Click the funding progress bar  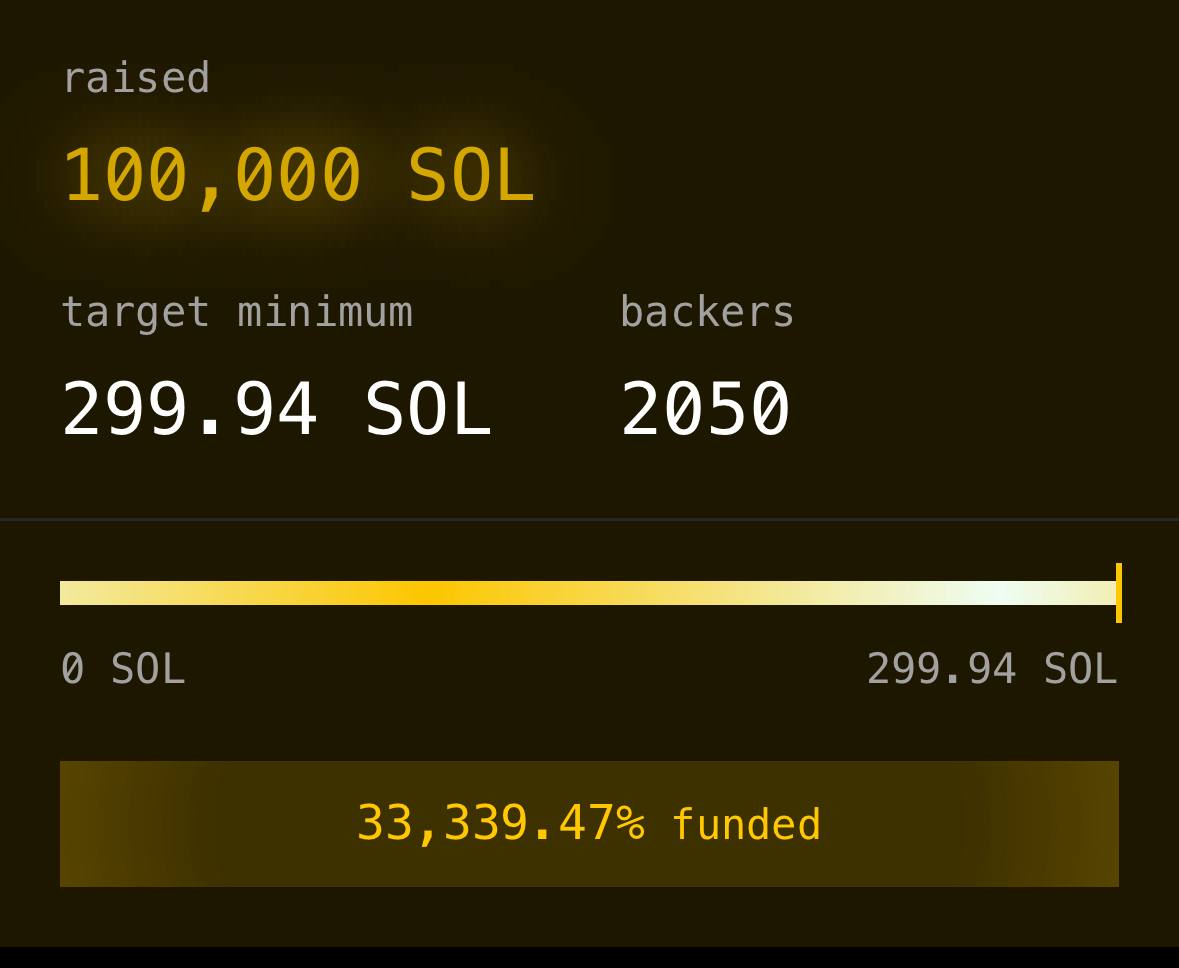pos(588,593)
